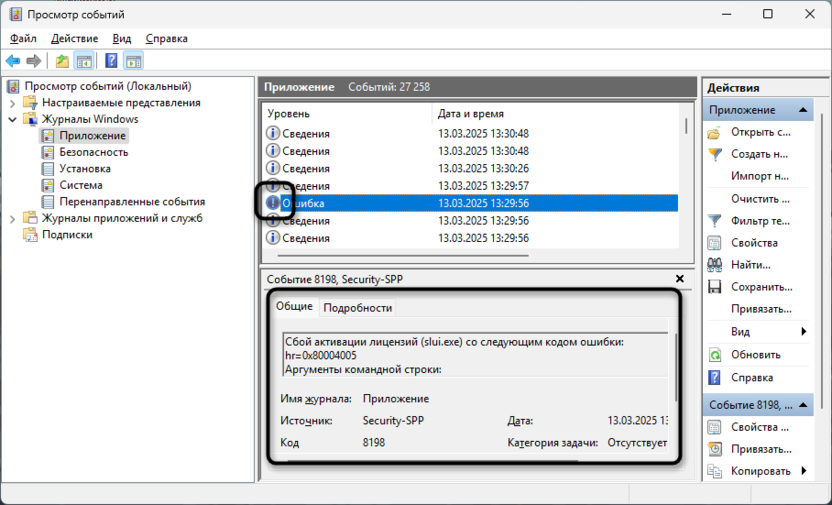Select the Ошибка event at 13:29:56
The image size is (832, 505).
470,203
